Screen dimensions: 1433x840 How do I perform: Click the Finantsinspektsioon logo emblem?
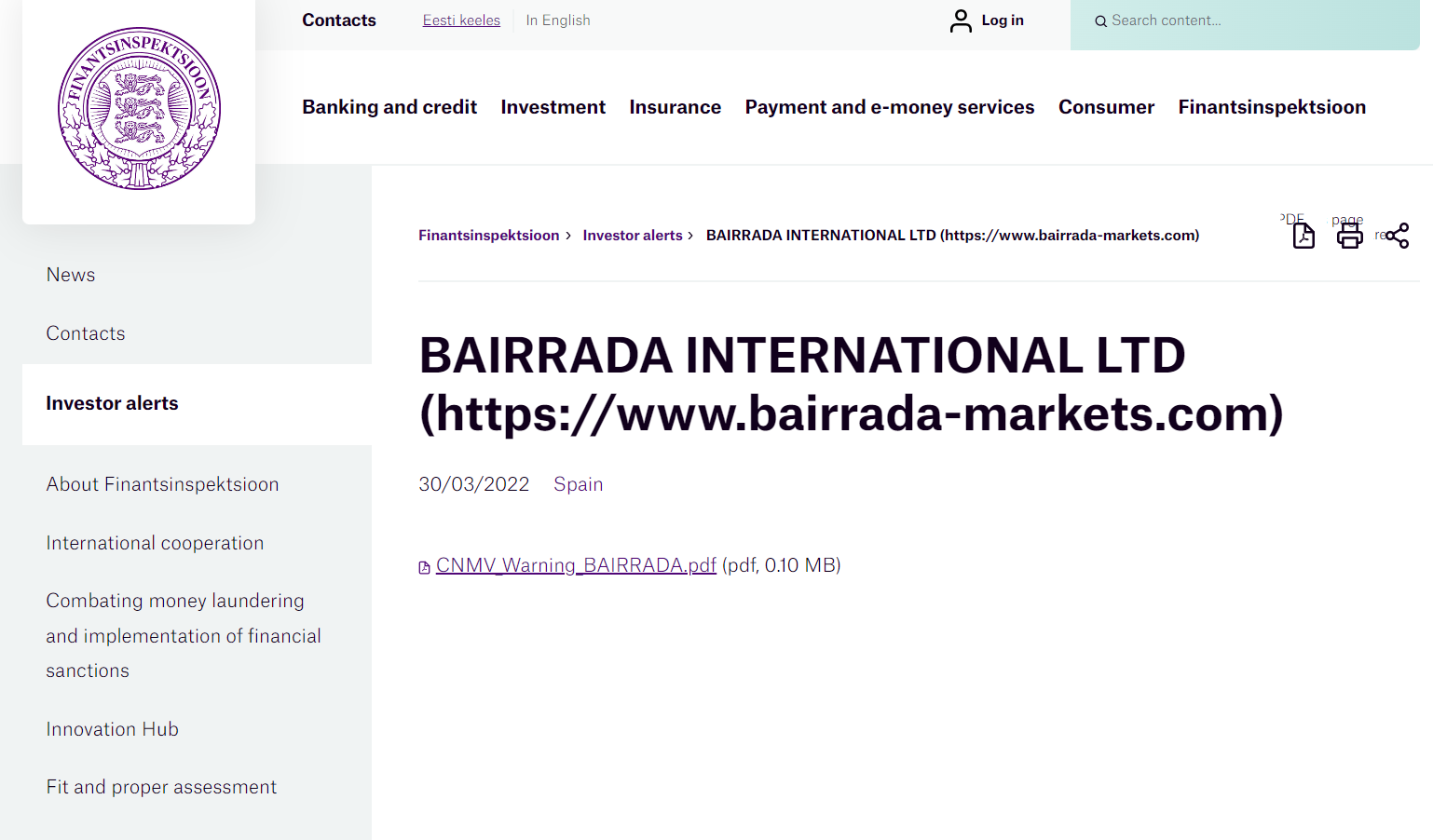139,109
